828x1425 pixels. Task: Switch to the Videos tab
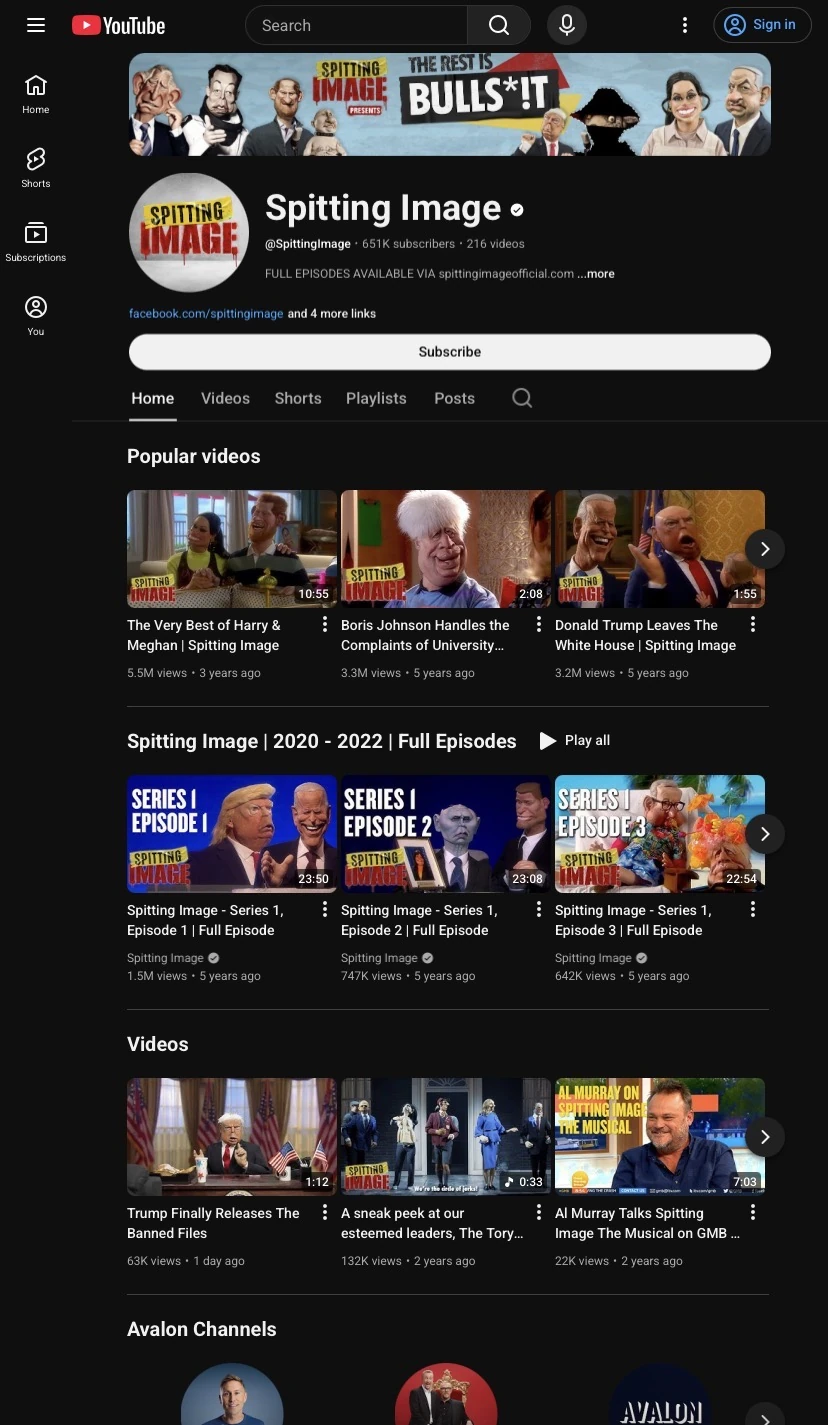pyautogui.click(x=225, y=397)
